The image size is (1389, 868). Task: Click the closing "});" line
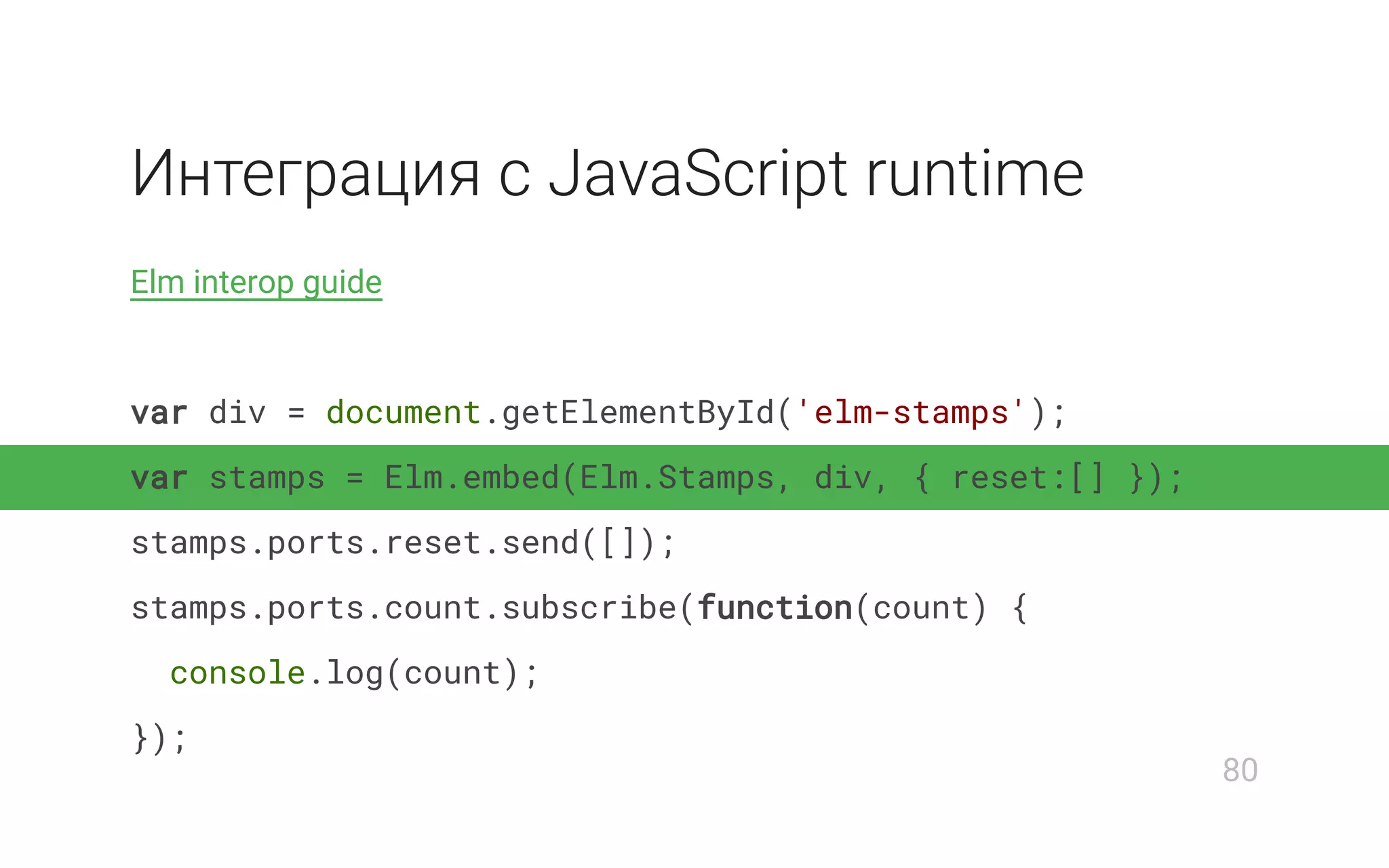click(x=159, y=738)
